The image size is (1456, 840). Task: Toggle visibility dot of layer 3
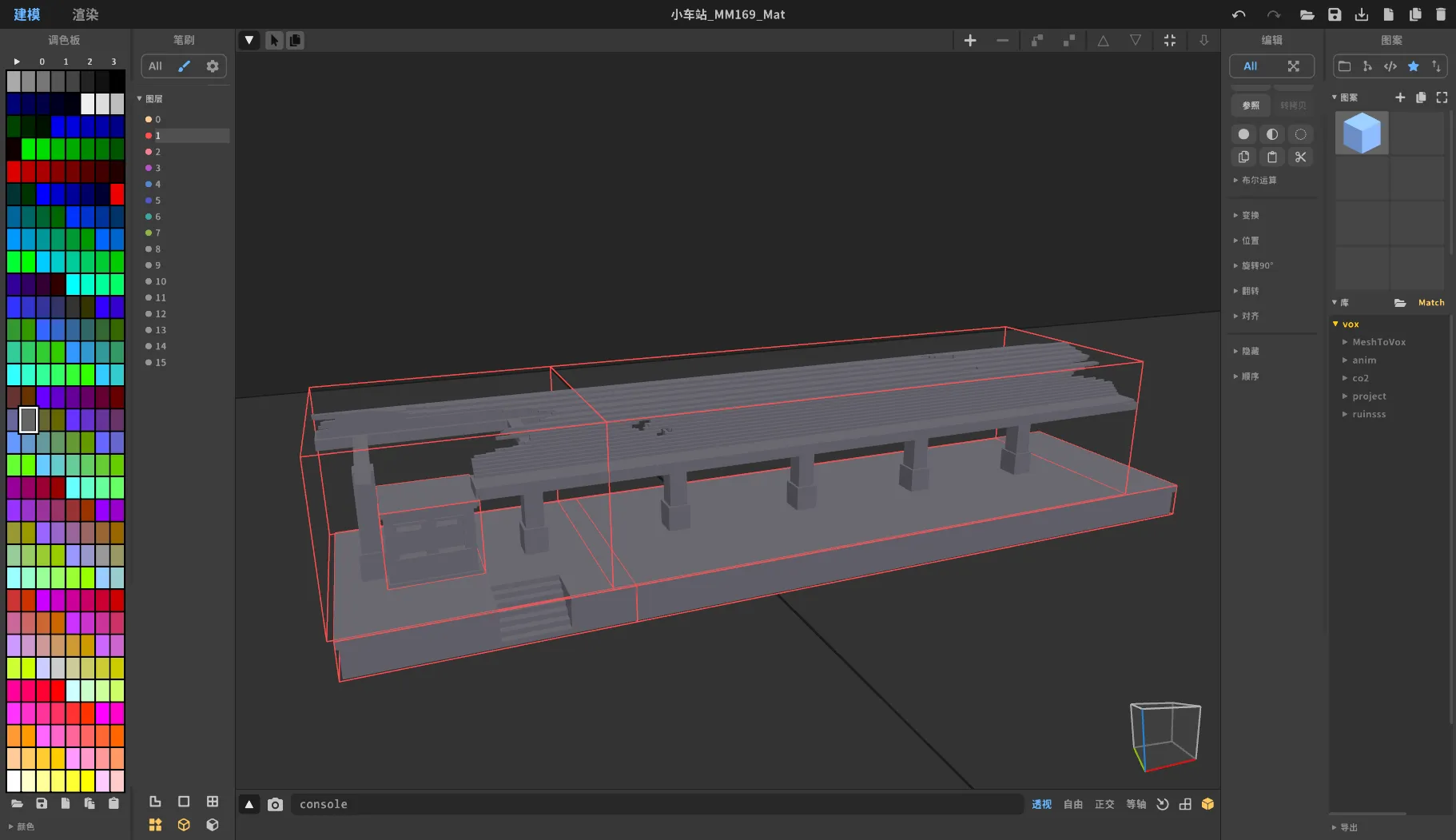149,168
